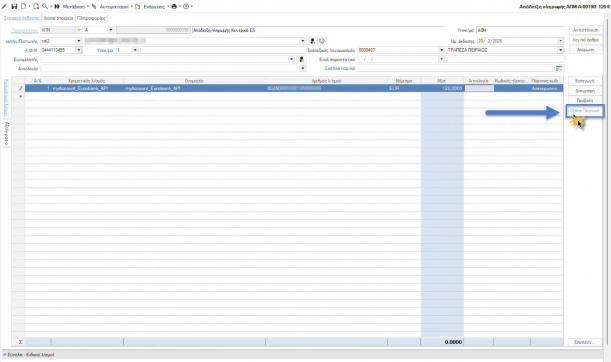This screenshot has height=362, width=611.
Task: Expand the bank account 0000407 dropdown
Action: [x=441, y=50]
